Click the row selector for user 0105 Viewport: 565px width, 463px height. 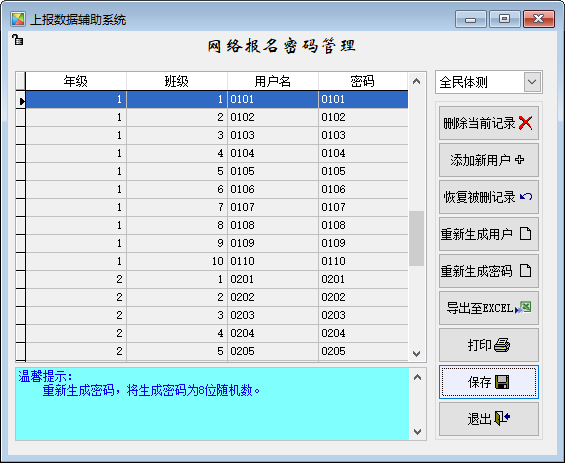click(21, 171)
